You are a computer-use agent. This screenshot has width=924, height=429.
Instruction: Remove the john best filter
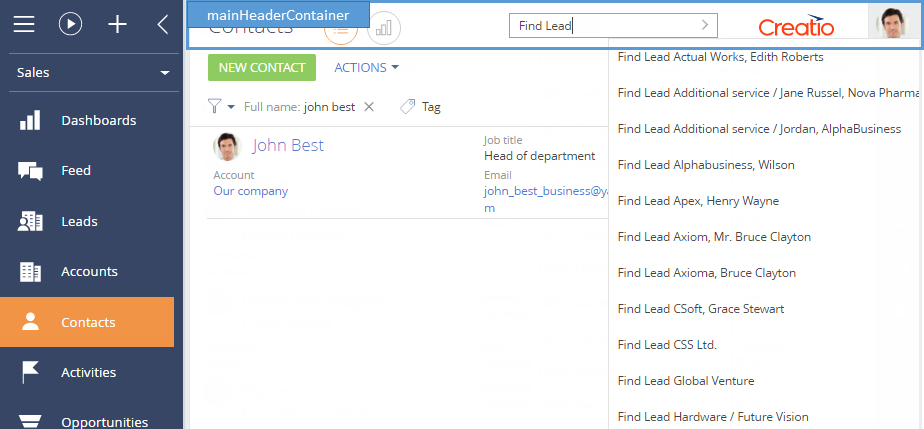(369, 107)
